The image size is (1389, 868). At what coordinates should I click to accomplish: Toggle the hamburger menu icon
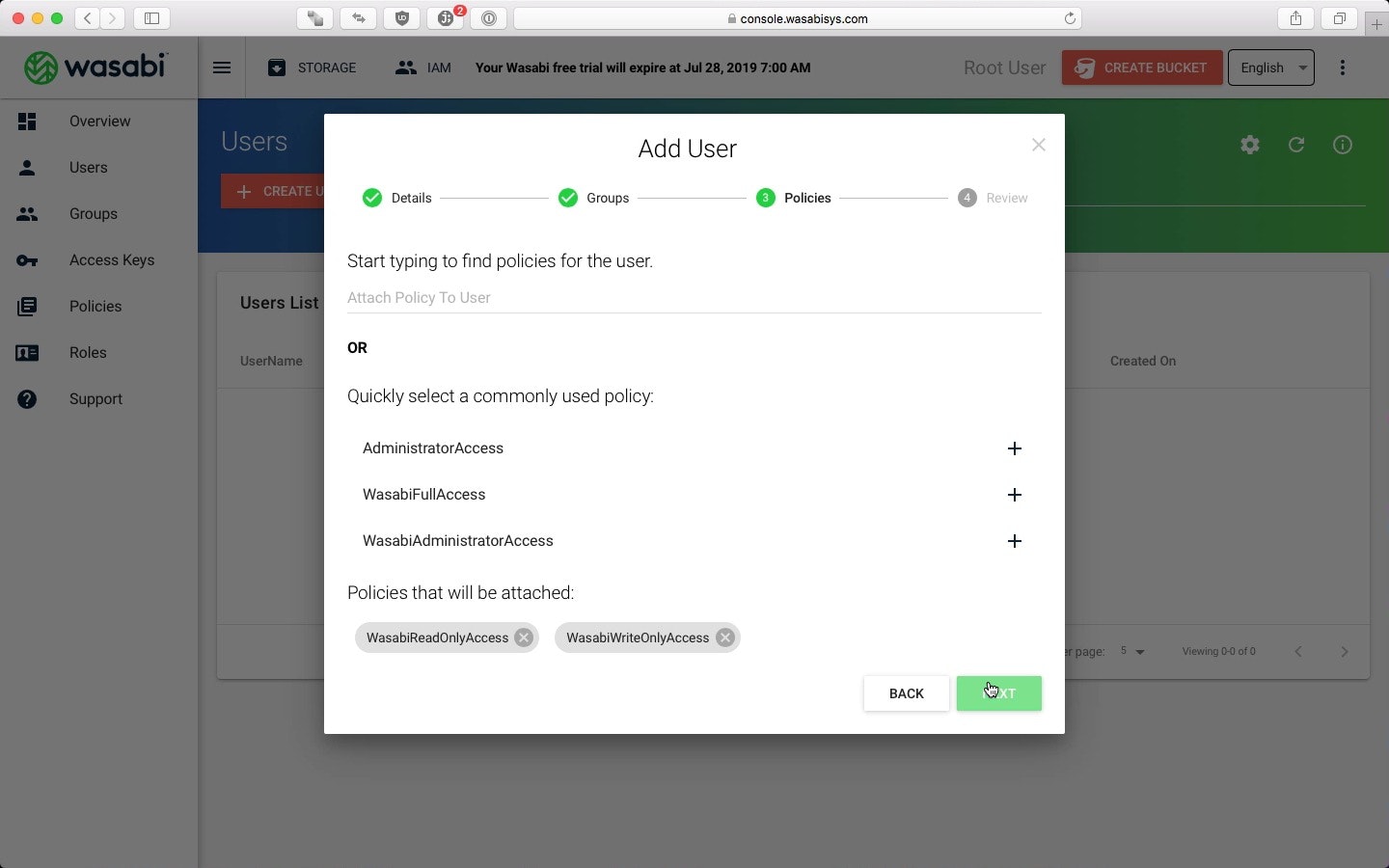222,68
